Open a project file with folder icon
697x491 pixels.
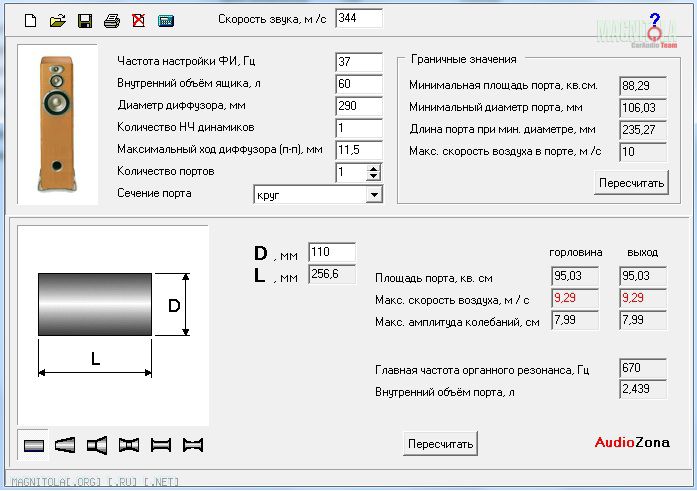[58, 20]
